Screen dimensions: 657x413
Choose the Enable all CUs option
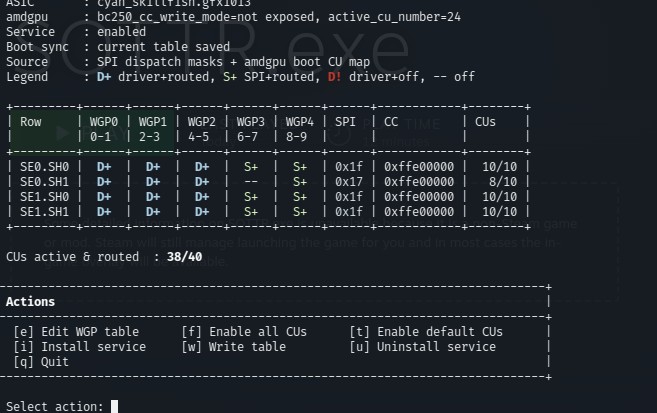click(x=244, y=332)
